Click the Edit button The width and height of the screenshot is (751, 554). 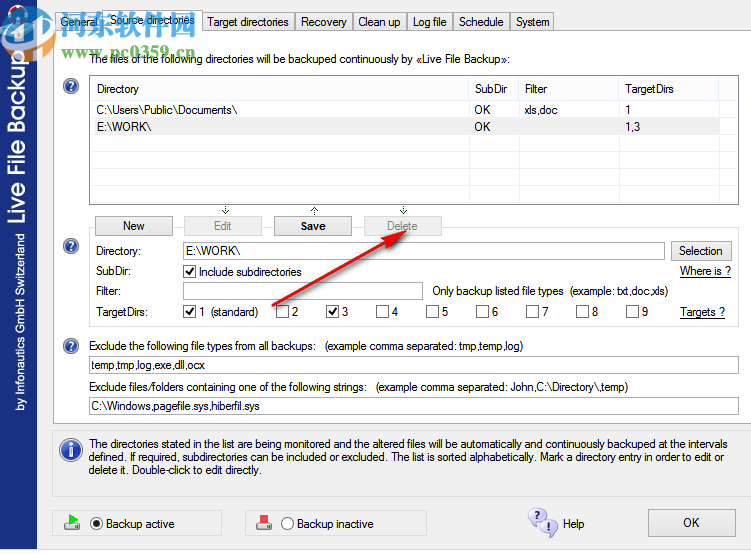223,226
